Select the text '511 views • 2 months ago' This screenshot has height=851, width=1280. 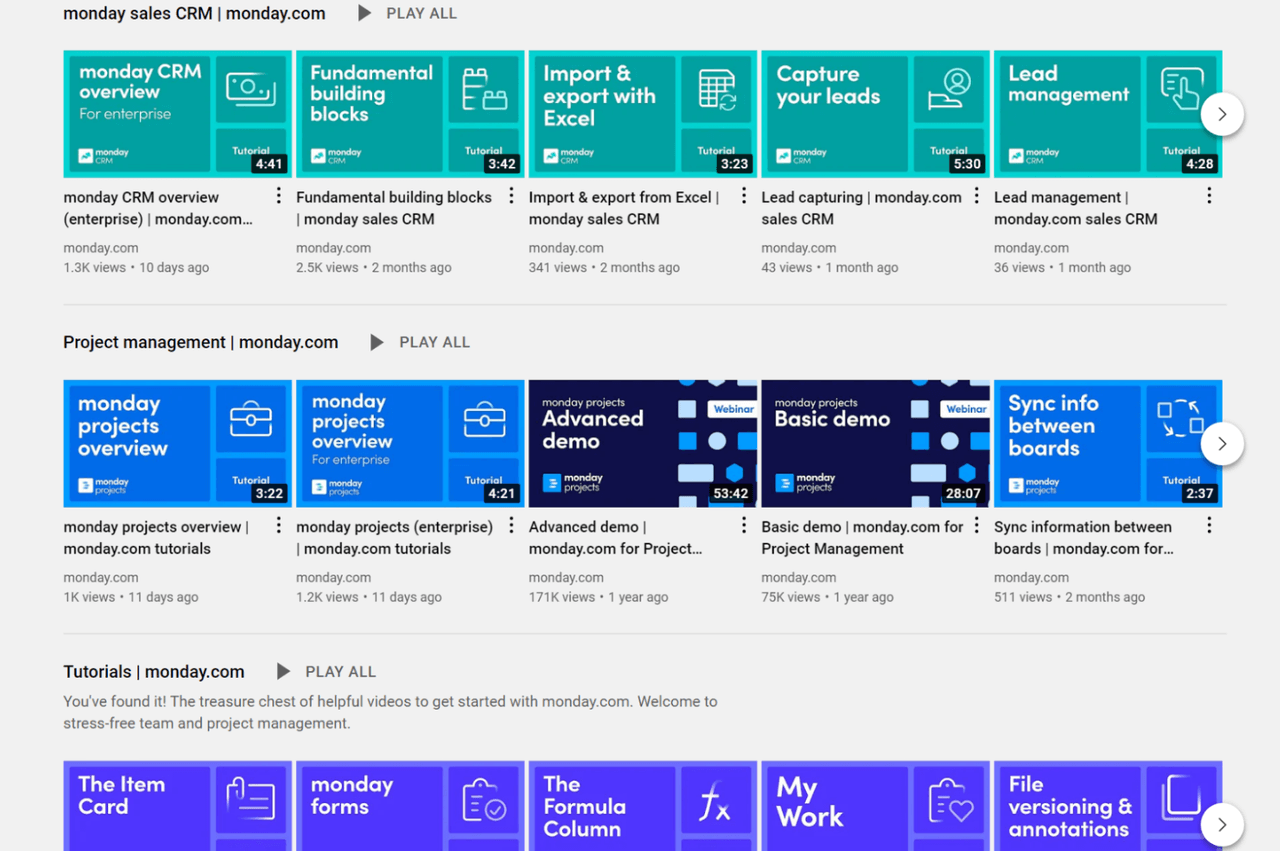1070,597
